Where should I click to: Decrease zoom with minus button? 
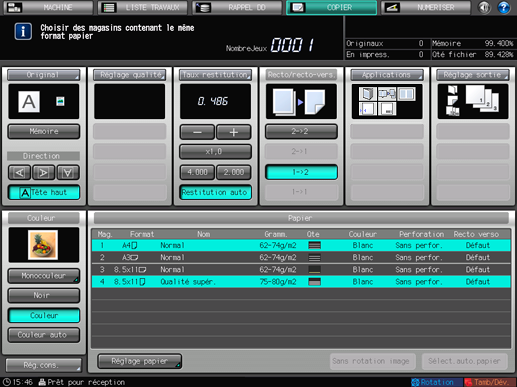(197, 132)
